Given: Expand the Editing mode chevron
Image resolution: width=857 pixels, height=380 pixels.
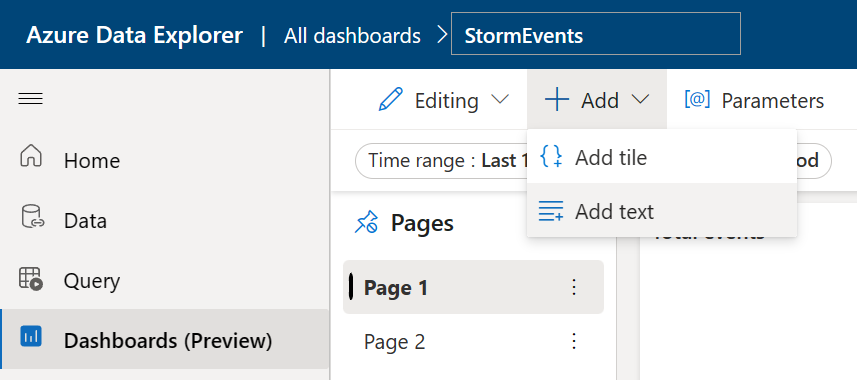Looking at the screenshot, I should tap(500, 100).
